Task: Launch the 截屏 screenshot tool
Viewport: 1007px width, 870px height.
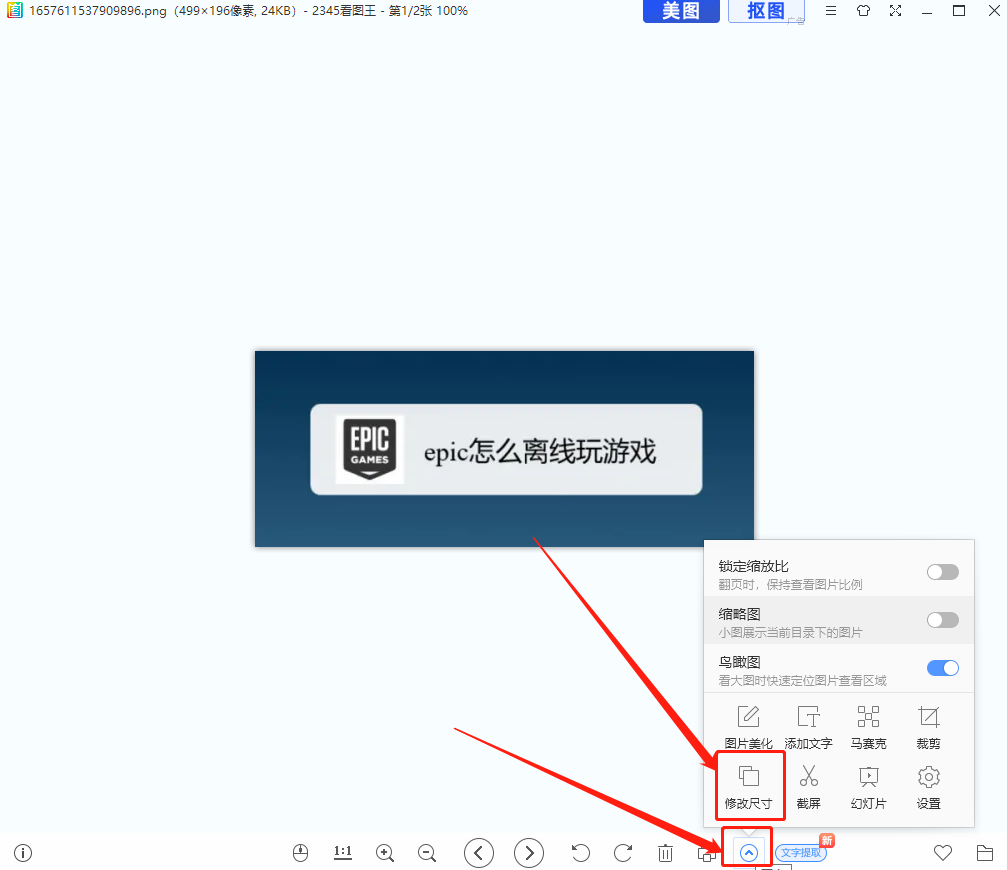Action: click(x=808, y=785)
